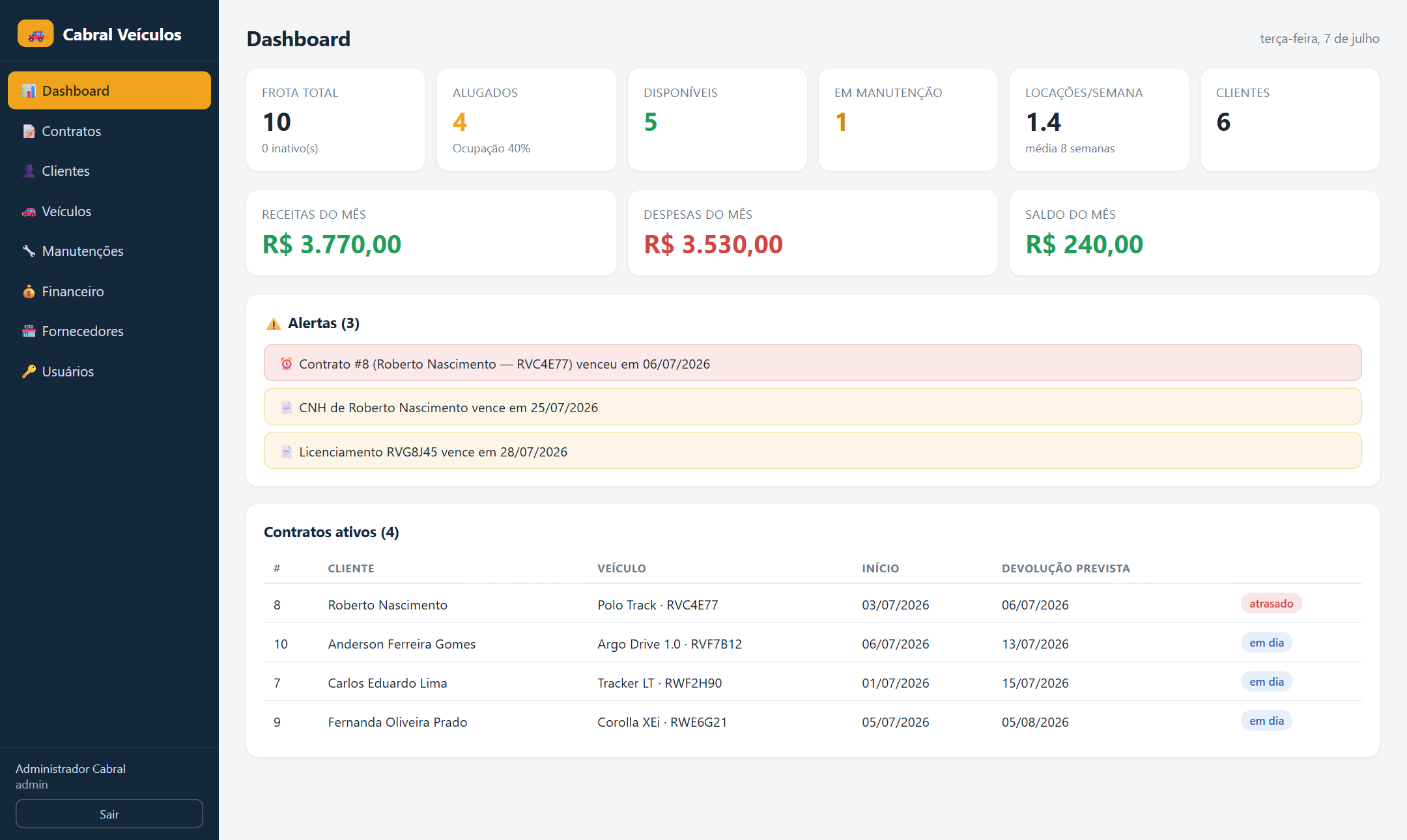The height and width of the screenshot is (840, 1407).
Task: Click the Clientes card showing 6
Action: pyautogui.click(x=1290, y=120)
